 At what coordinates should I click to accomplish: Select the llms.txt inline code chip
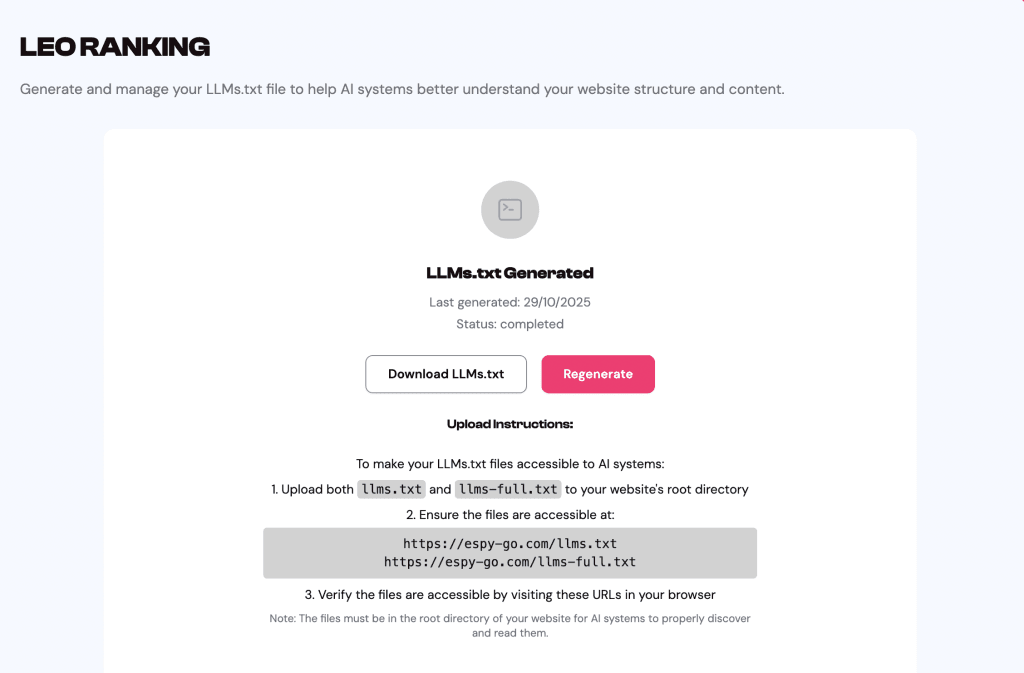392,490
